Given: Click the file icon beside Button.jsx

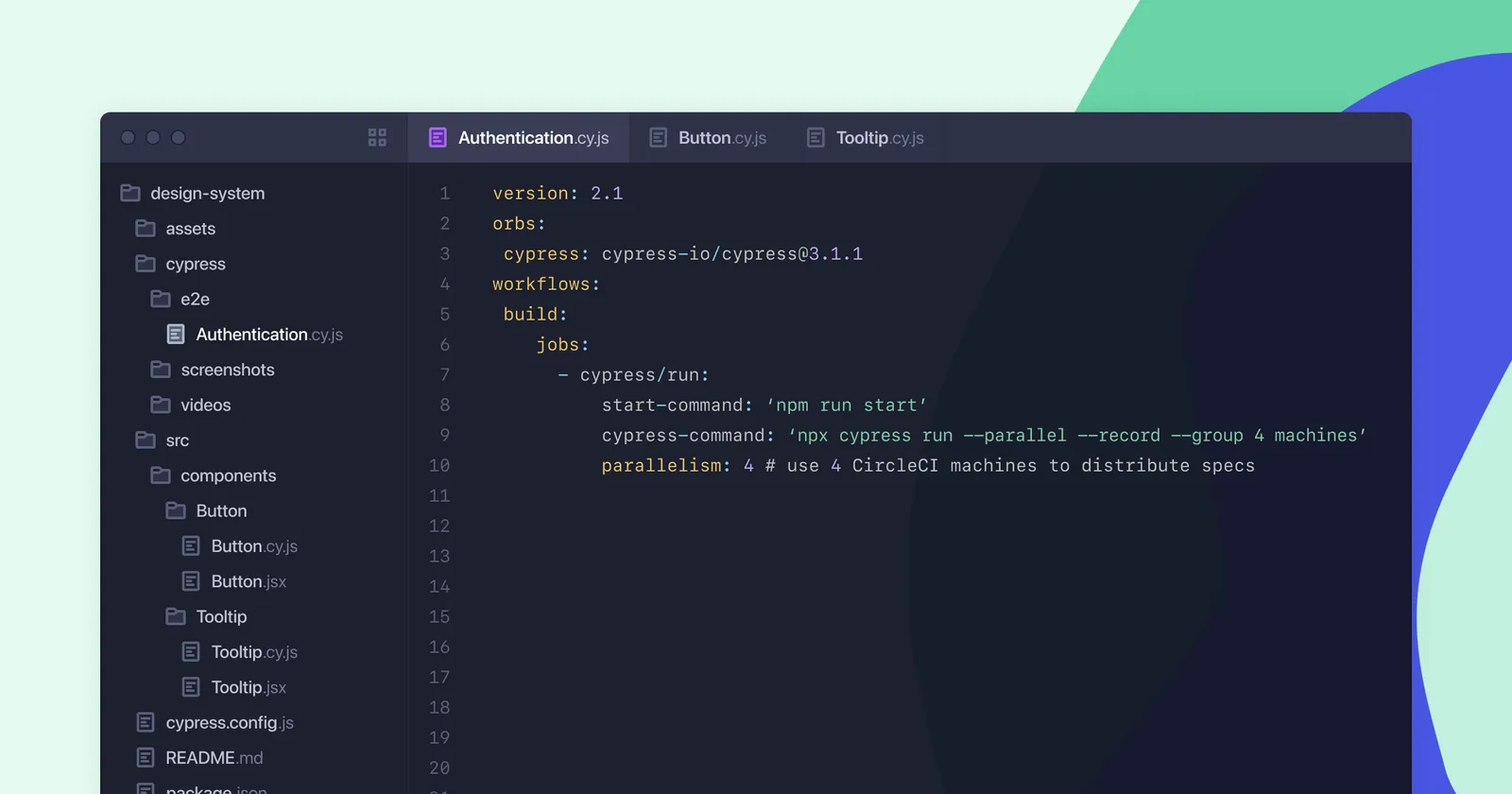Looking at the screenshot, I should click(x=191, y=581).
